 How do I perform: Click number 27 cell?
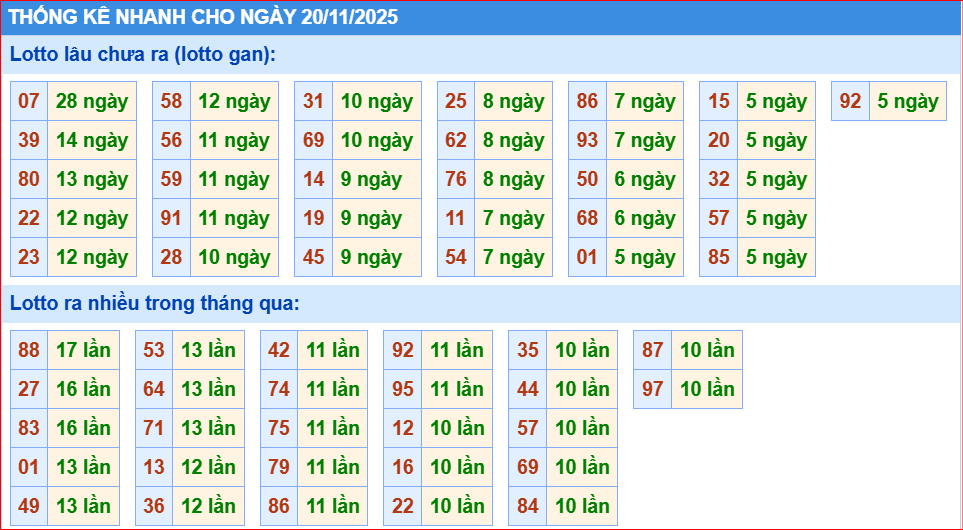tap(29, 389)
